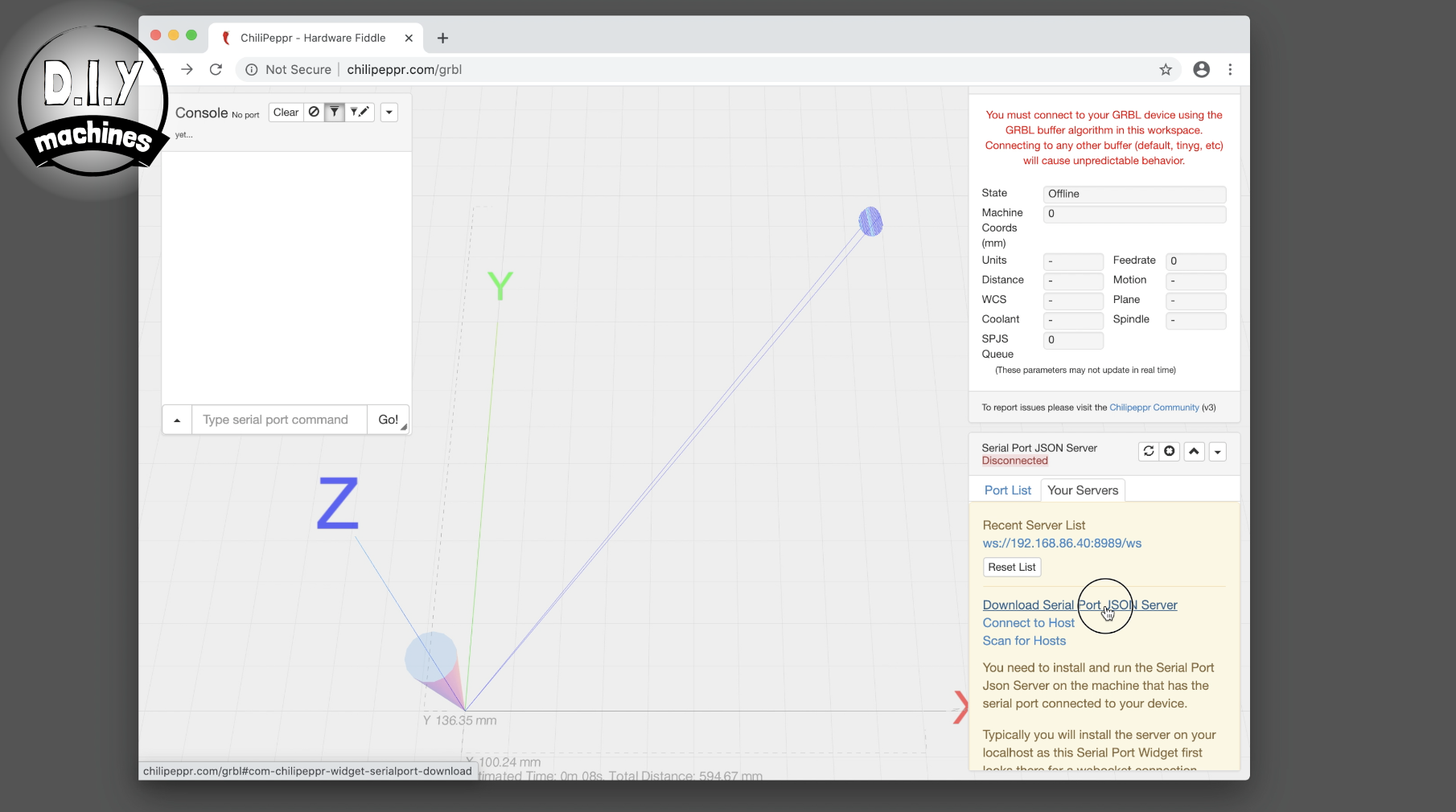Click the 'No port' console label
This screenshot has width=1456, height=812.
pyautogui.click(x=245, y=115)
